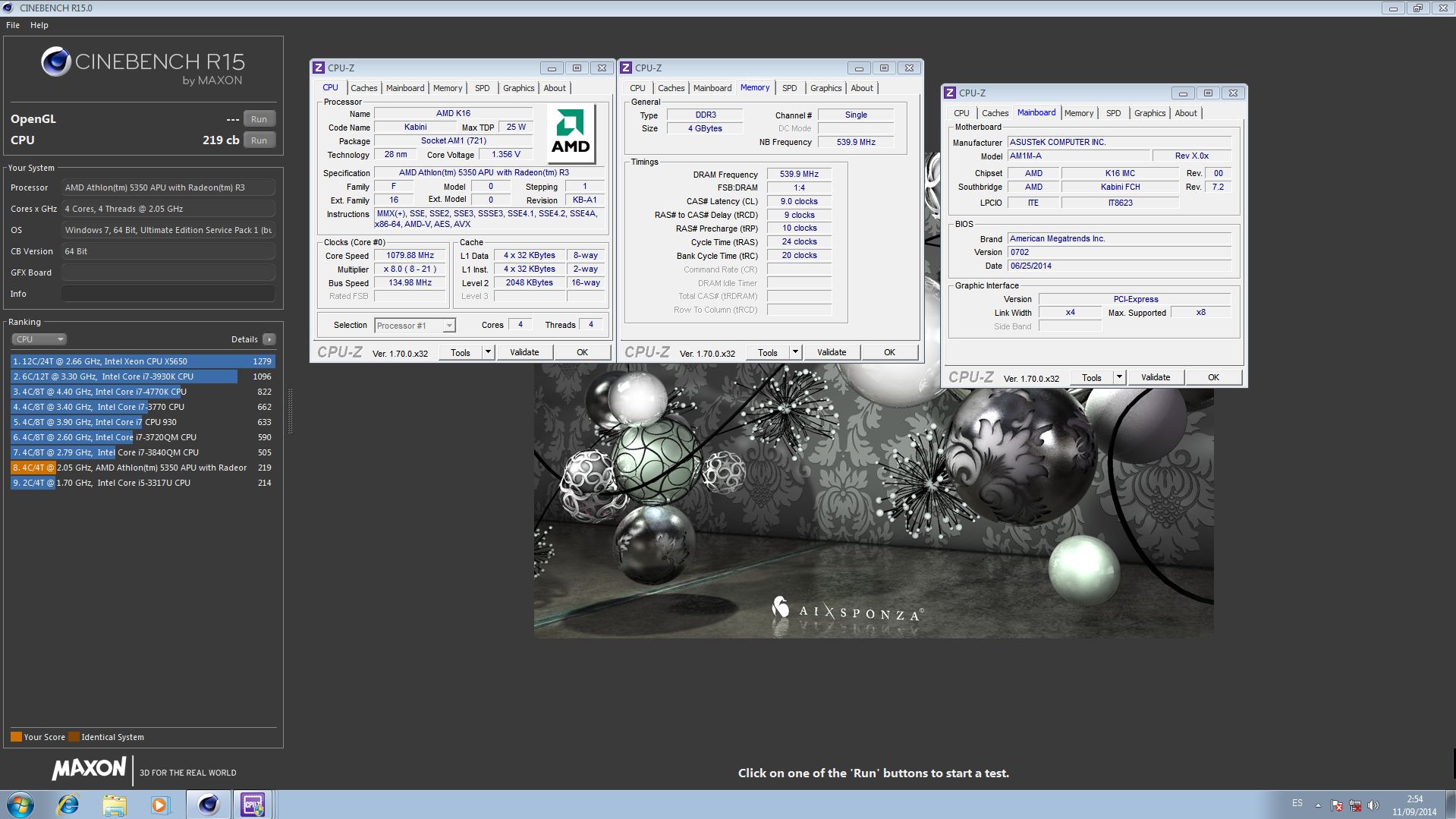
Task: Click CPU-Z icon in CPU-tab window title
Action: [x=319, y=68]
